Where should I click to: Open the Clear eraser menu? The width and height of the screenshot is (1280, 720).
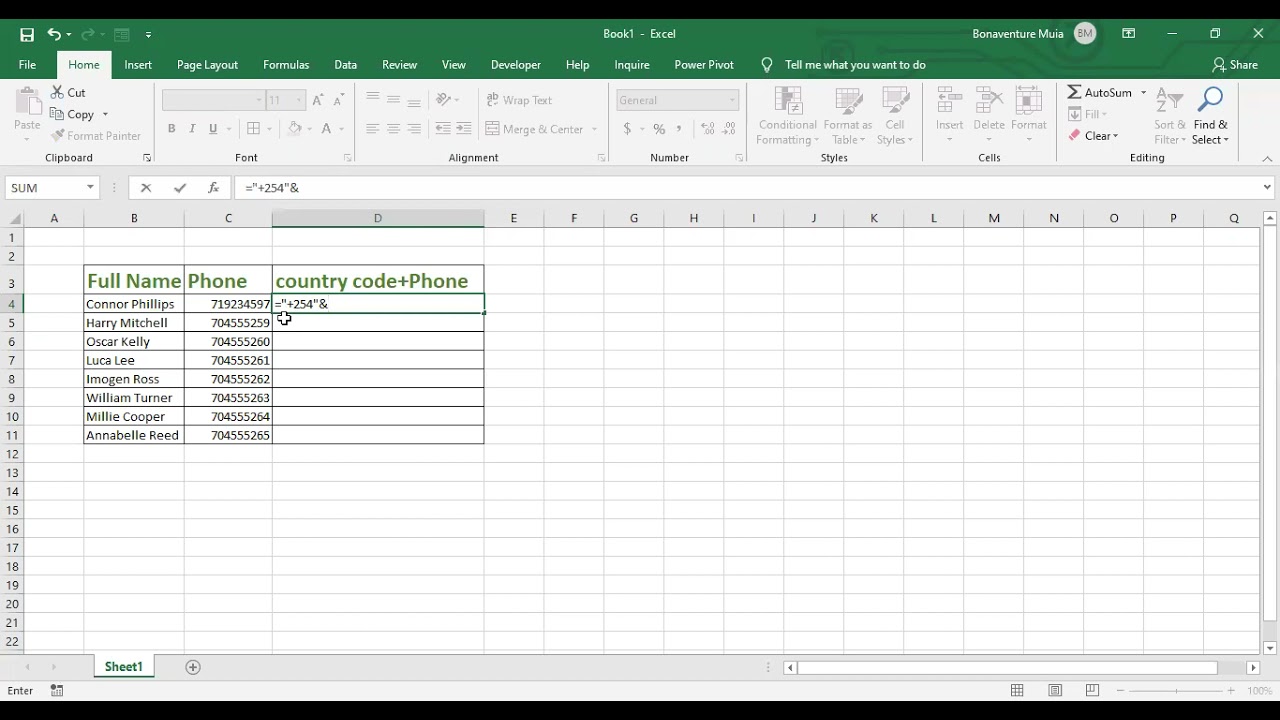[x=1093, y=136]
